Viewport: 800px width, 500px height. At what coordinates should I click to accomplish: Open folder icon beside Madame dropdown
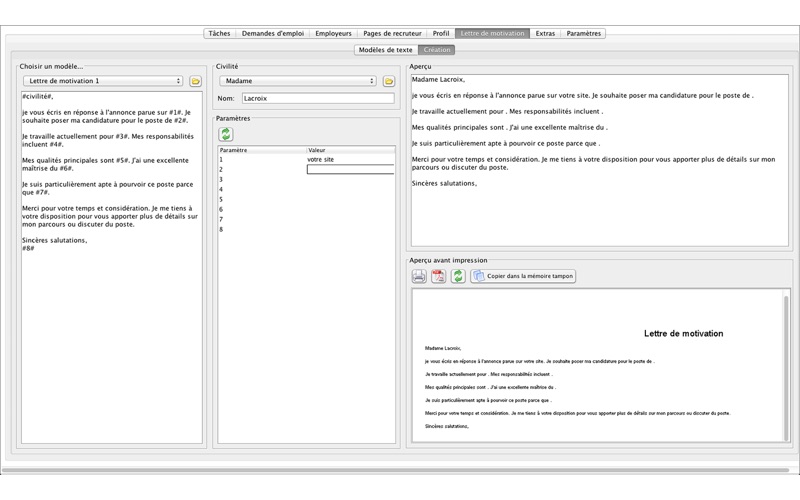tap(389, 81)
